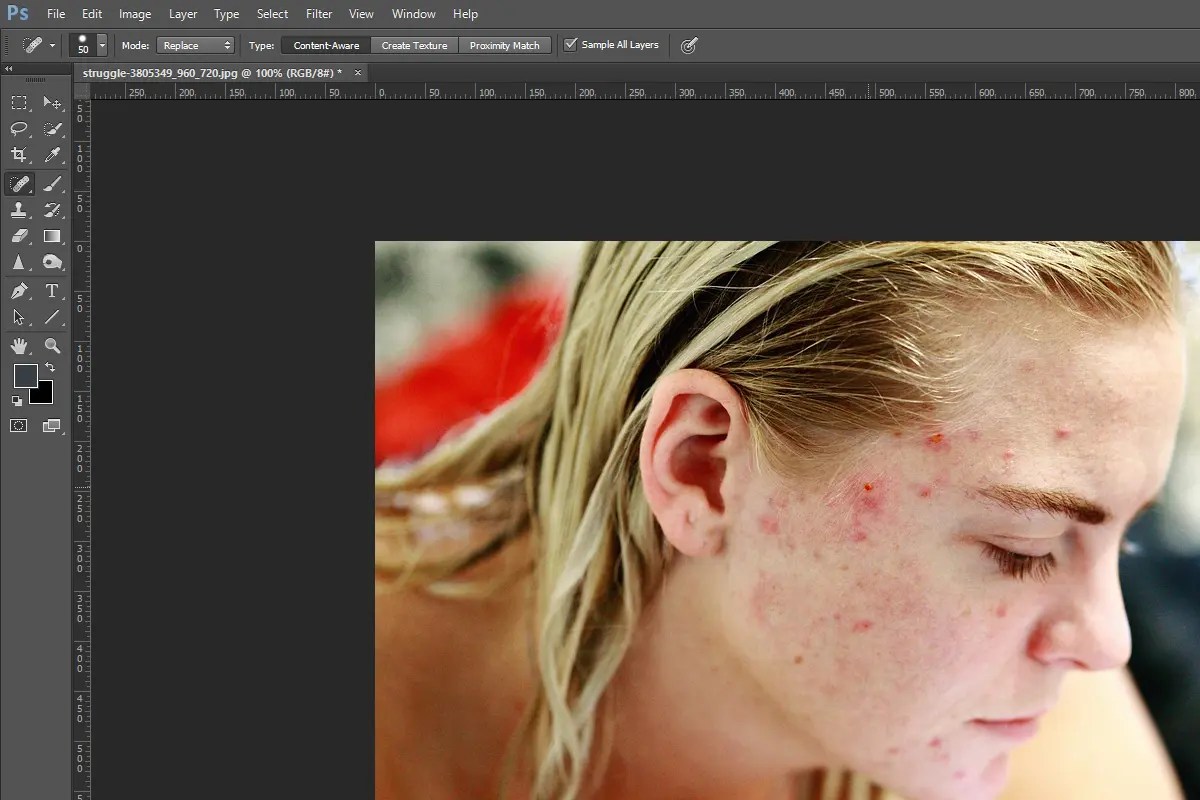Enable Quick Mask mode
Viewport: 1200px width, 800px height.
point(18,425)
